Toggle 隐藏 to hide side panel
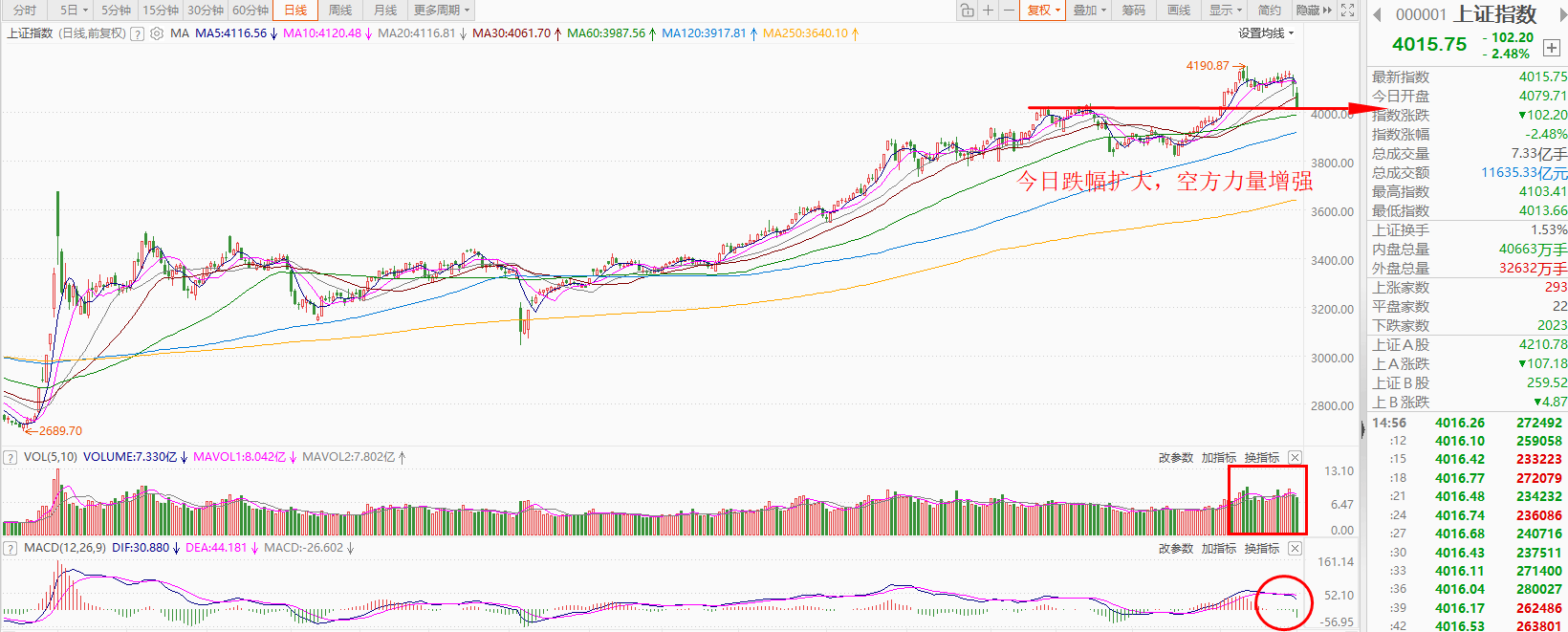Image resolution: width=1568 pixels, height=632 pixels. 1313,11
